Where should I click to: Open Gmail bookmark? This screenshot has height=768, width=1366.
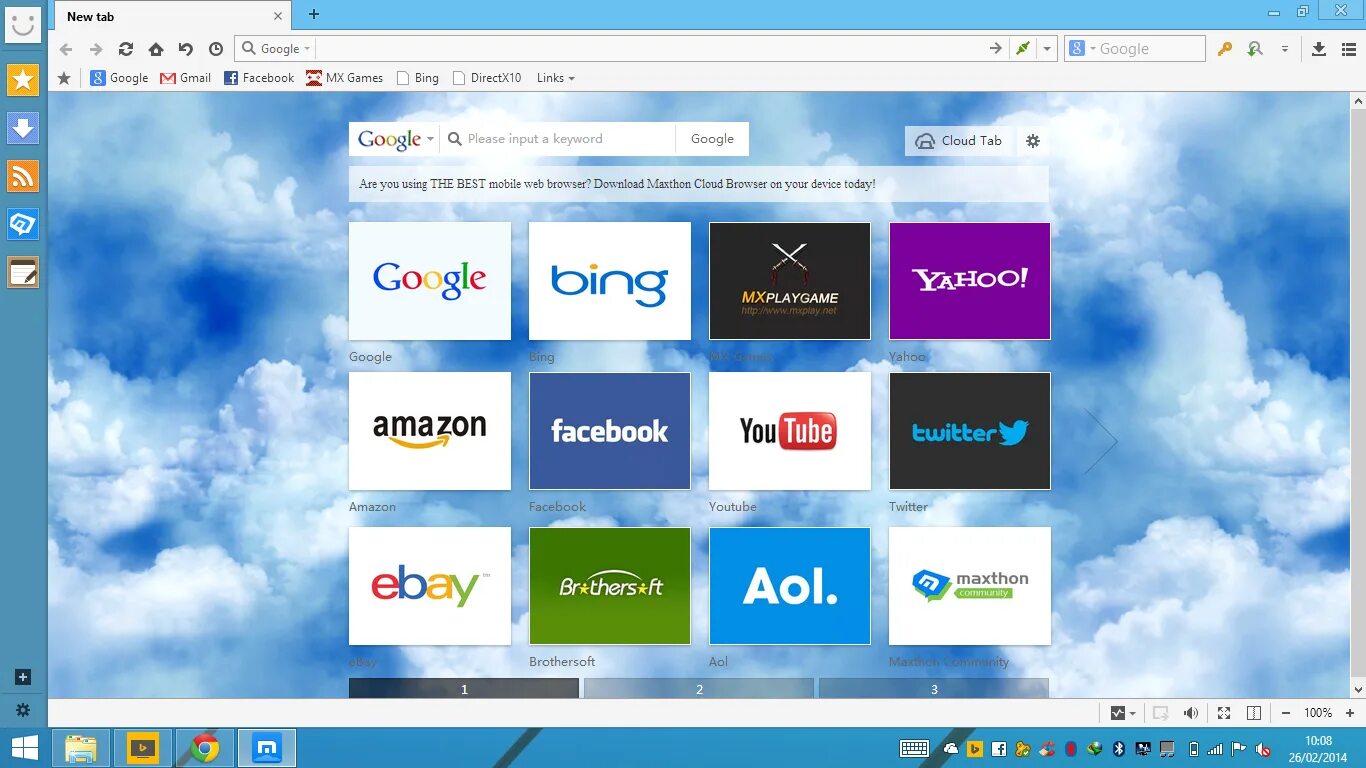(186, 78)
